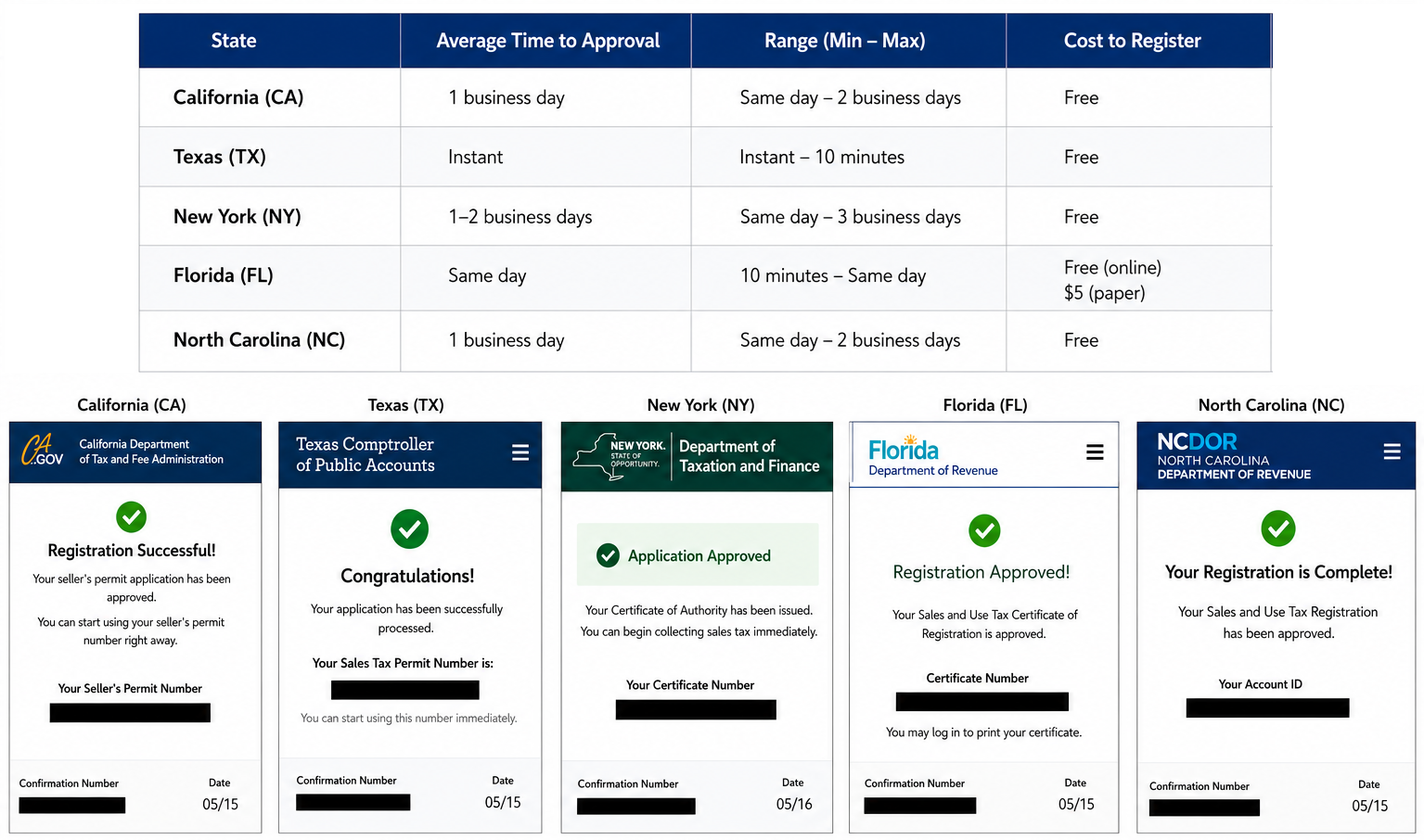This screenshot has height=840, width=1424.
Task: Click the CA.GOV logo
Action: click(x=43, y=451)
